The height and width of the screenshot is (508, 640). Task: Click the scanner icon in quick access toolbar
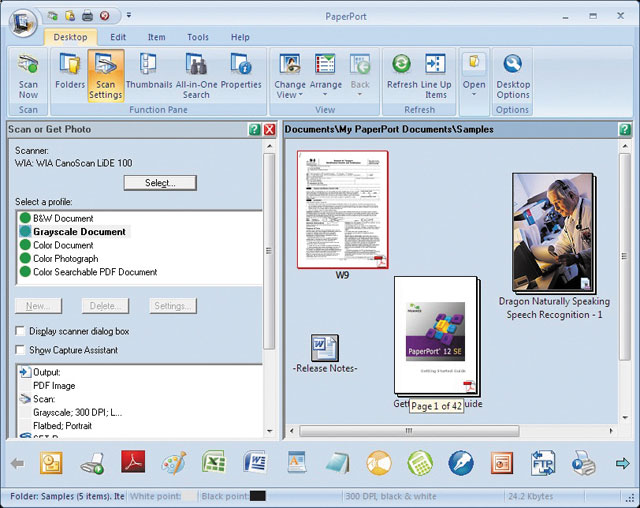click(x=52, y=16)
